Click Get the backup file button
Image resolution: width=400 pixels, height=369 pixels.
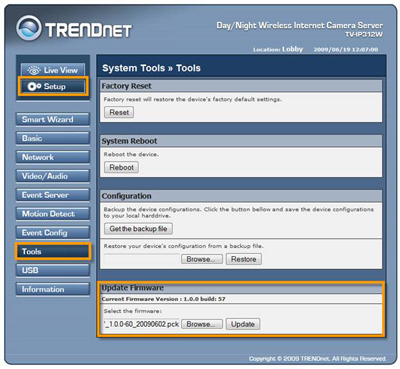(138, 229)
